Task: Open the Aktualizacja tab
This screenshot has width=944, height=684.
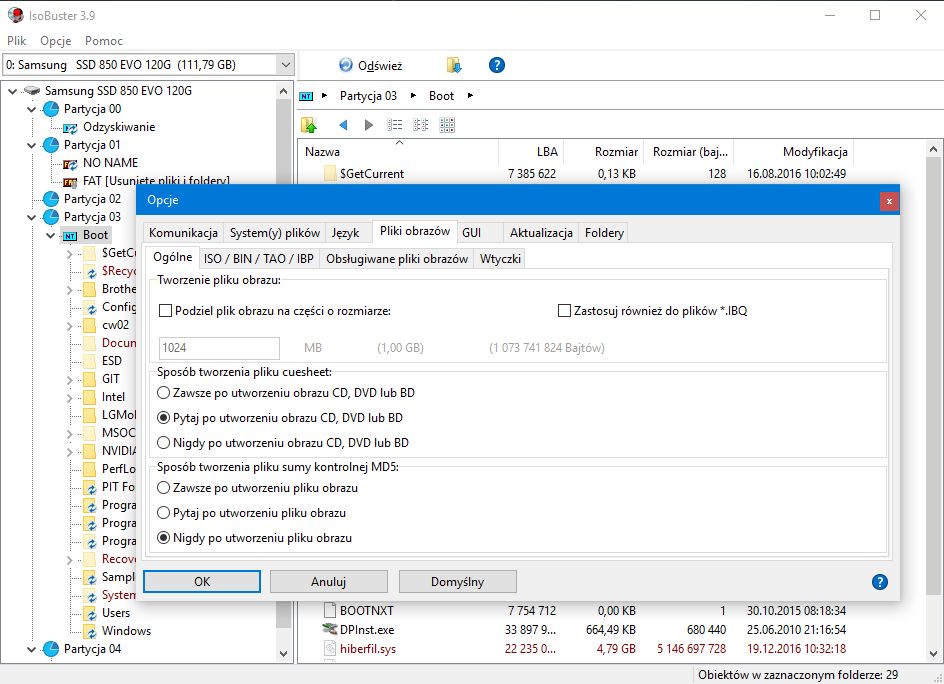Action: click(x=541, y=233)
